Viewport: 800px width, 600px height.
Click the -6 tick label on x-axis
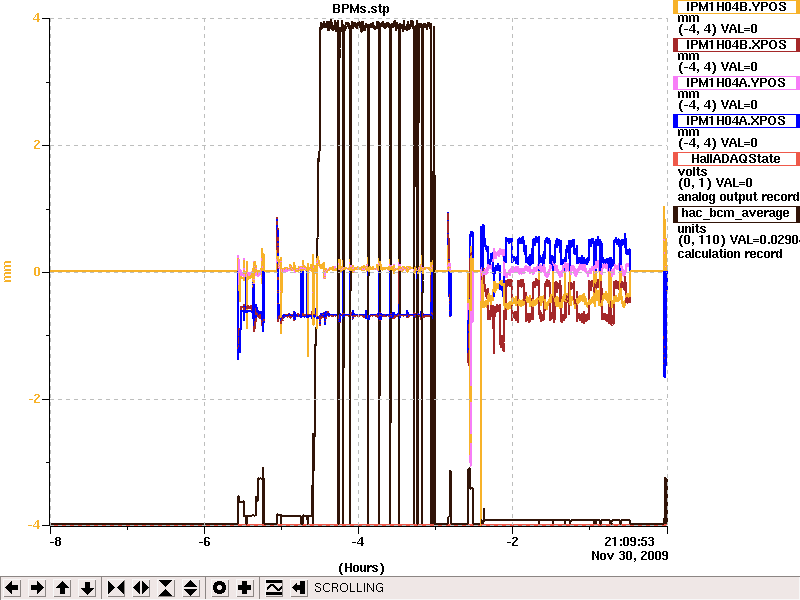[204, 542]
